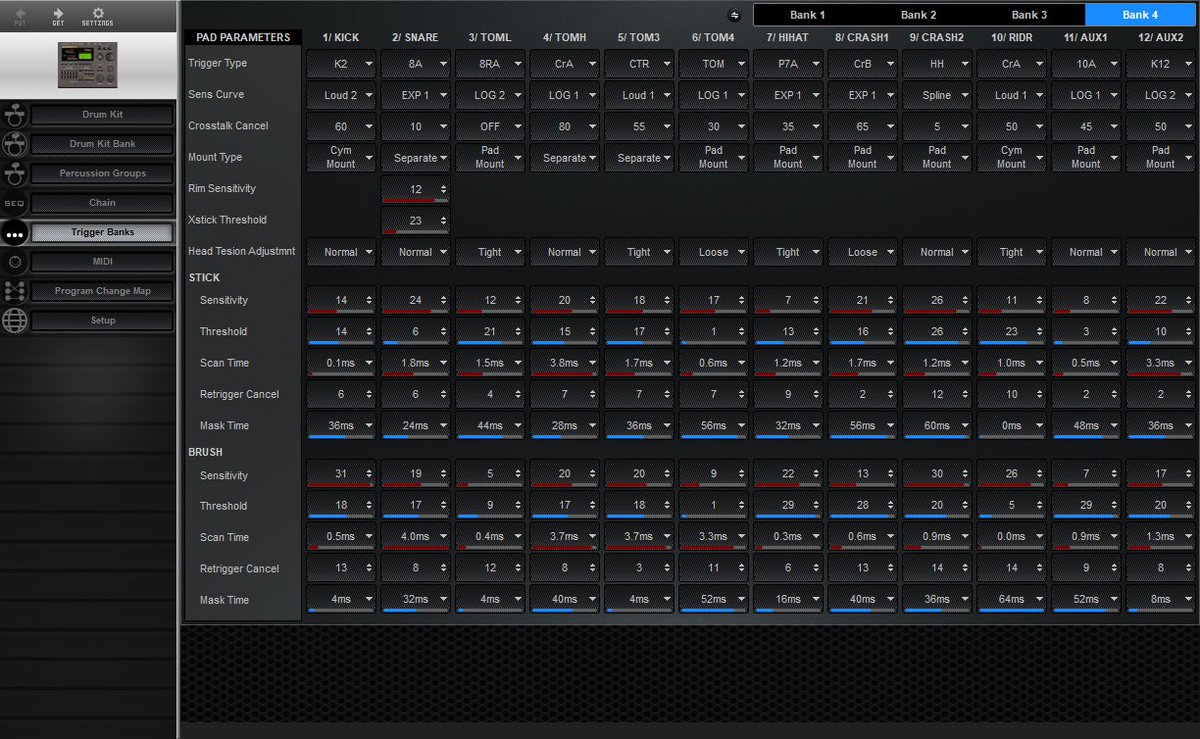Open TOMH Mount Type dropdown showing Separate
The width and height of the screenshot is (1200, 739).
tap(565, 158)
